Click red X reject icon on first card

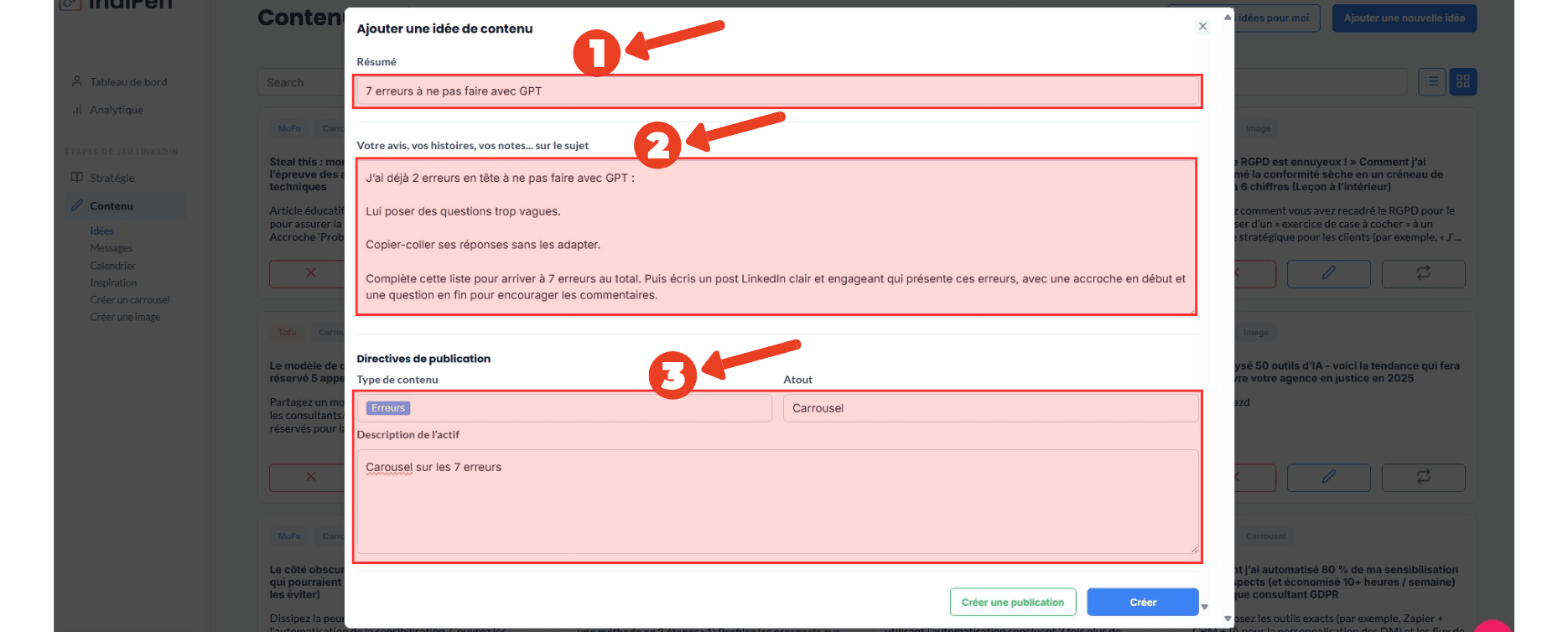(310, 273)
